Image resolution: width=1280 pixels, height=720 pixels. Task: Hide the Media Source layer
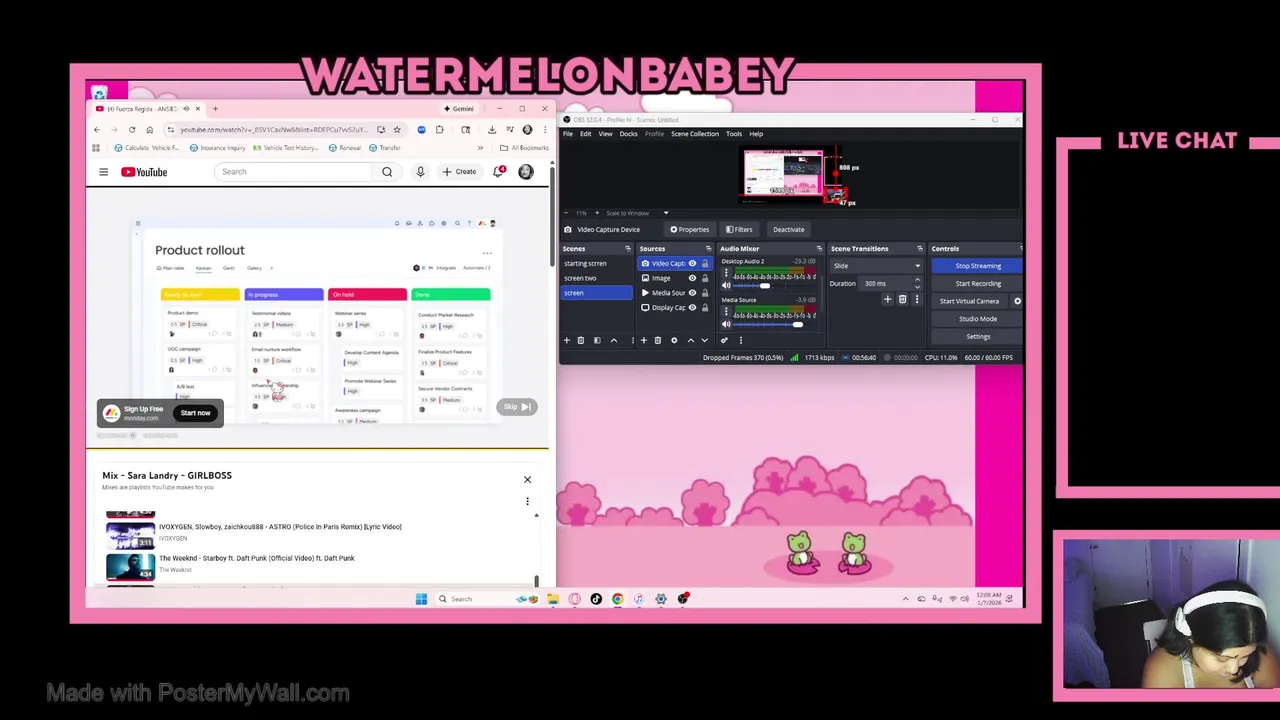coord(692,293)
